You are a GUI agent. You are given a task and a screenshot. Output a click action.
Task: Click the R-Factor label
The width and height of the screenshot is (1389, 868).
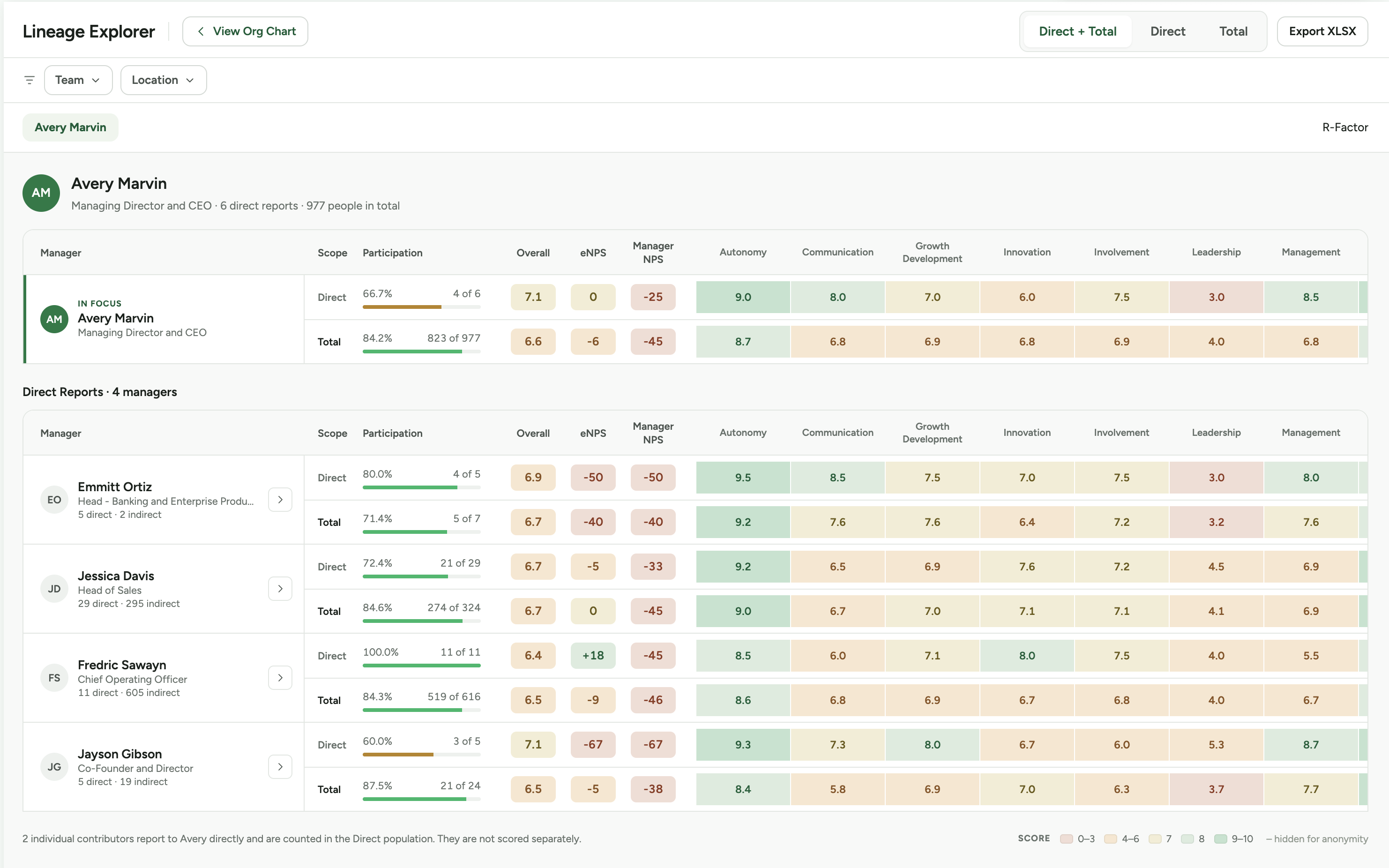pos(1345,127)
